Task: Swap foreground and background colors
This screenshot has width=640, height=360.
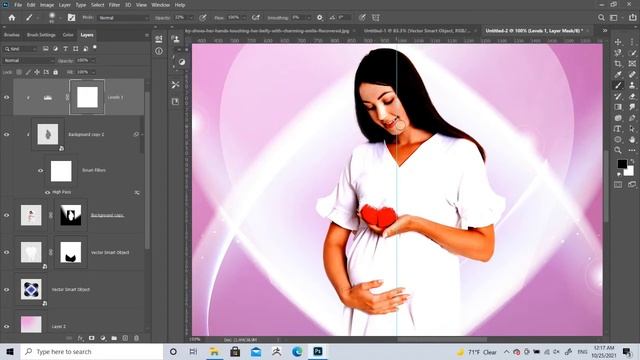Action: coord(631,161)
